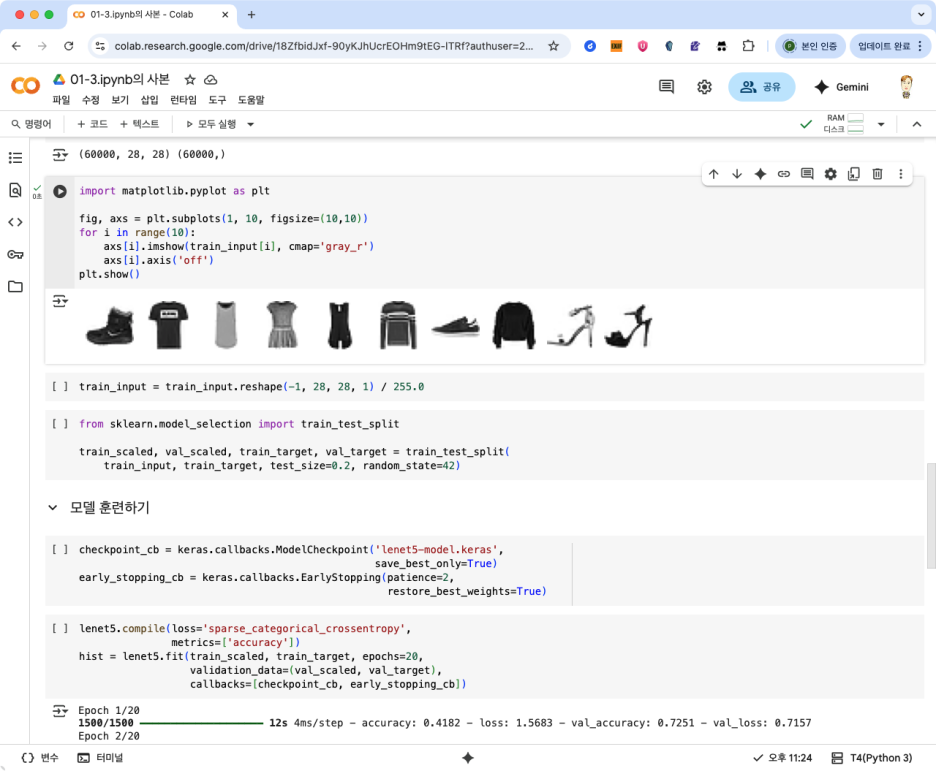Viewport: 936px width, 771px height.
Task: Open the 변수 variables panel
Action: (x=40, y=758)
